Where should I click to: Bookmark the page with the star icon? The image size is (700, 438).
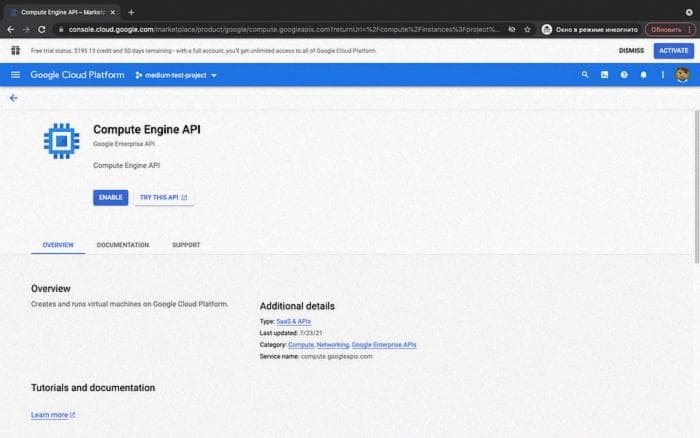pos(527,29)
